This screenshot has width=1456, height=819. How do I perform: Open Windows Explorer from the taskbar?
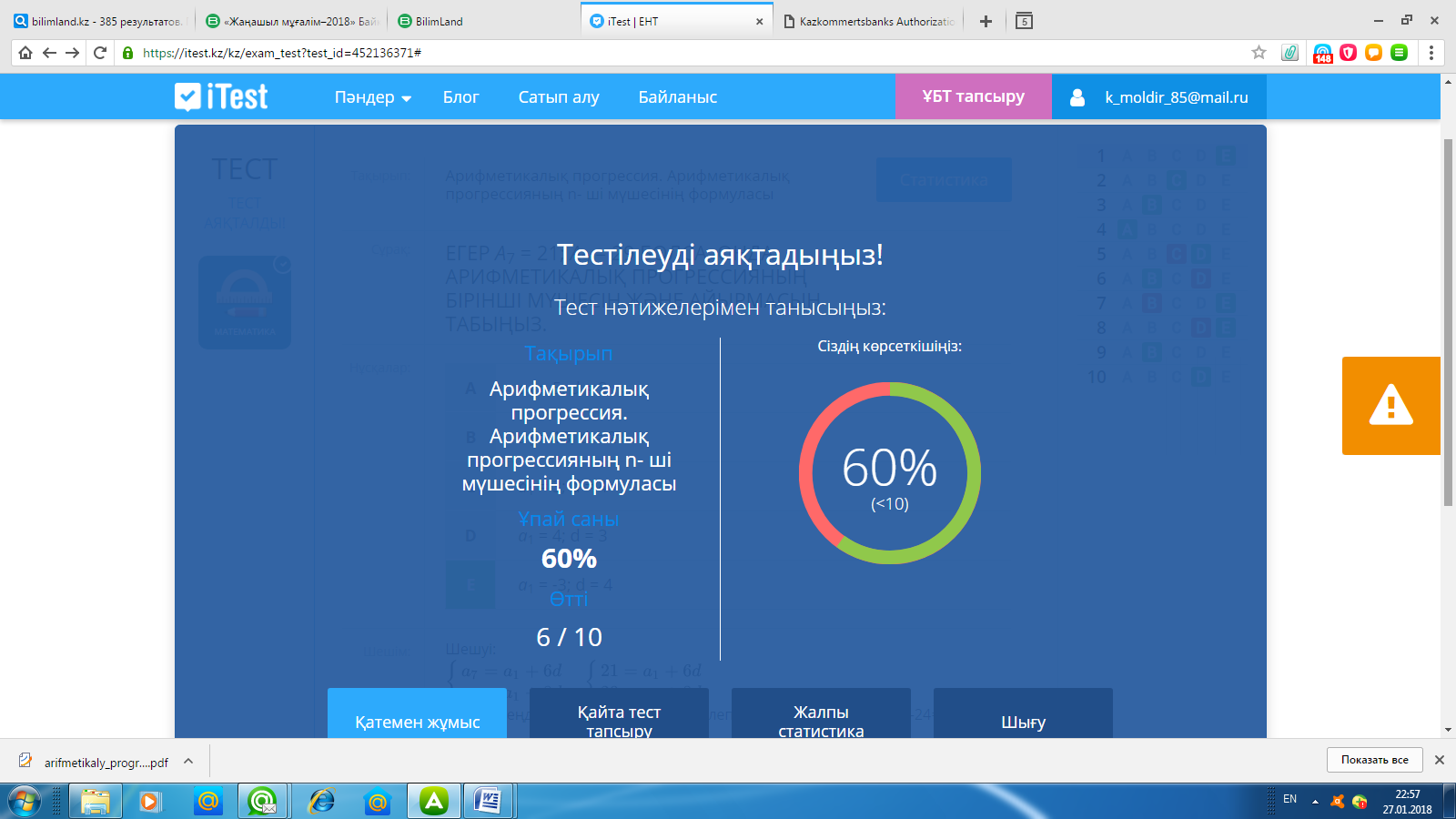[96, 802]
